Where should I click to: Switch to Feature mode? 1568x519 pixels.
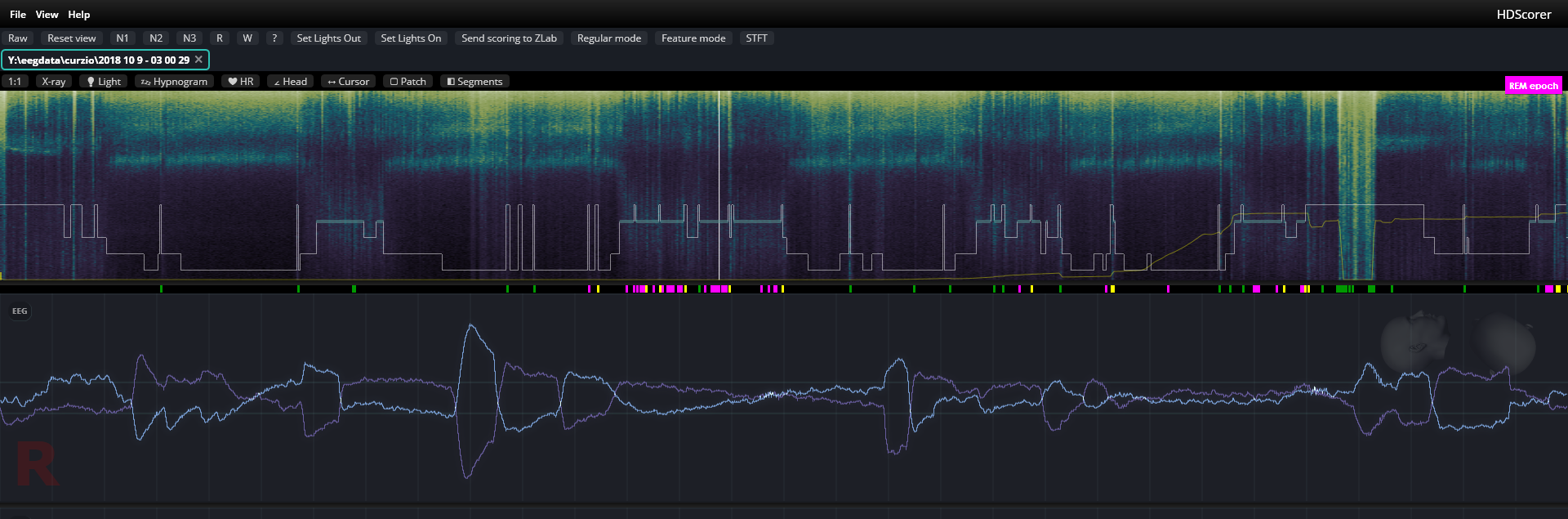click(x=693, y=38)
